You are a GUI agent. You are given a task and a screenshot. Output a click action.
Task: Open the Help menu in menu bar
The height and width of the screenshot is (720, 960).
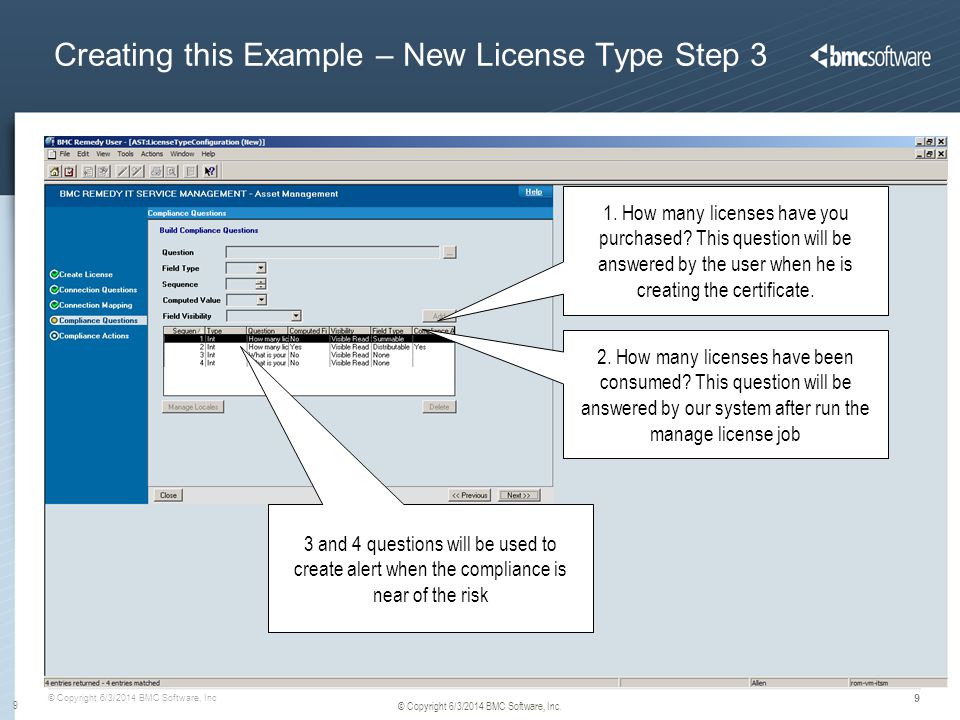[x=208, y=154]
